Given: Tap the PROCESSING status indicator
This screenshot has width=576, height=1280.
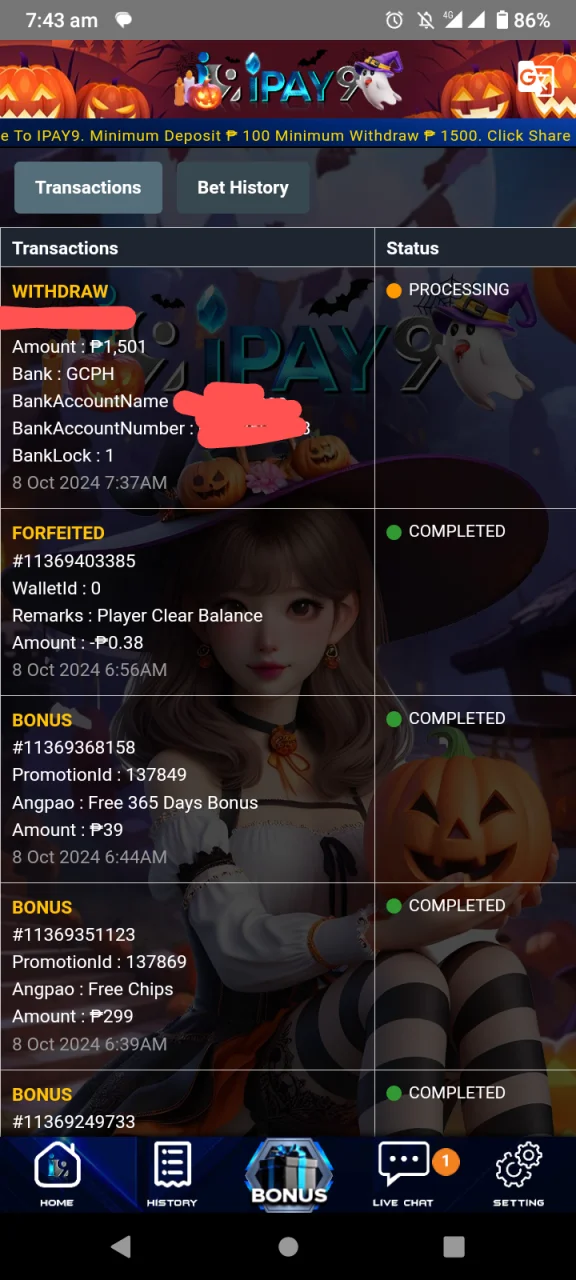Looking at the screenshot, I should pyautogui.click(x=448, y=290).
